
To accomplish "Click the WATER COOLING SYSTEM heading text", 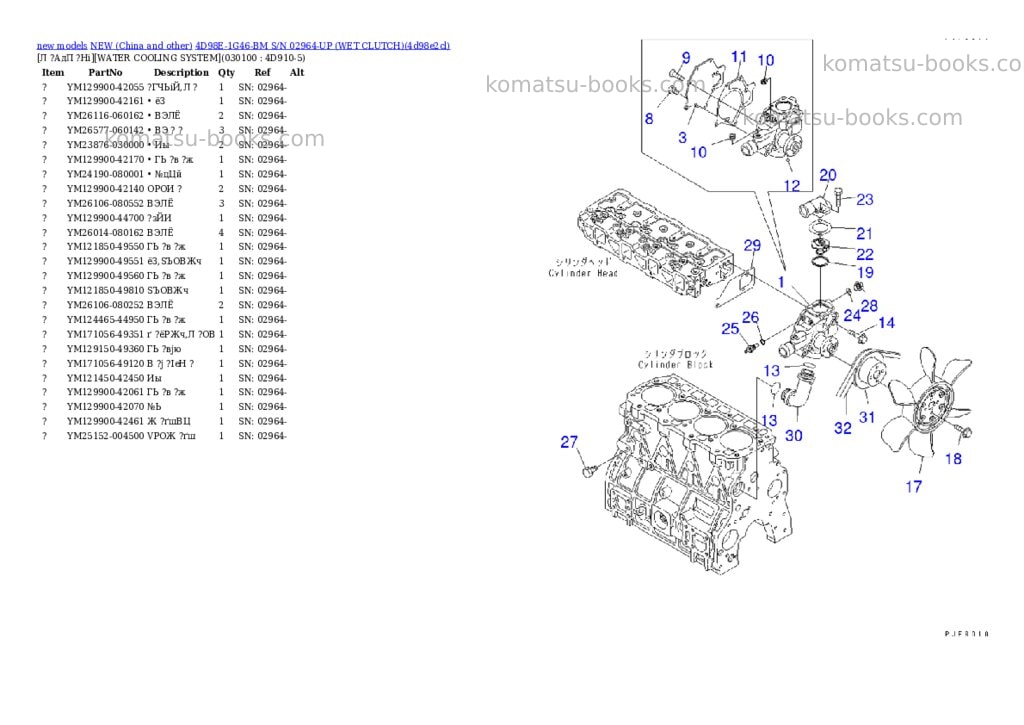I will click(x=157, y=57).
